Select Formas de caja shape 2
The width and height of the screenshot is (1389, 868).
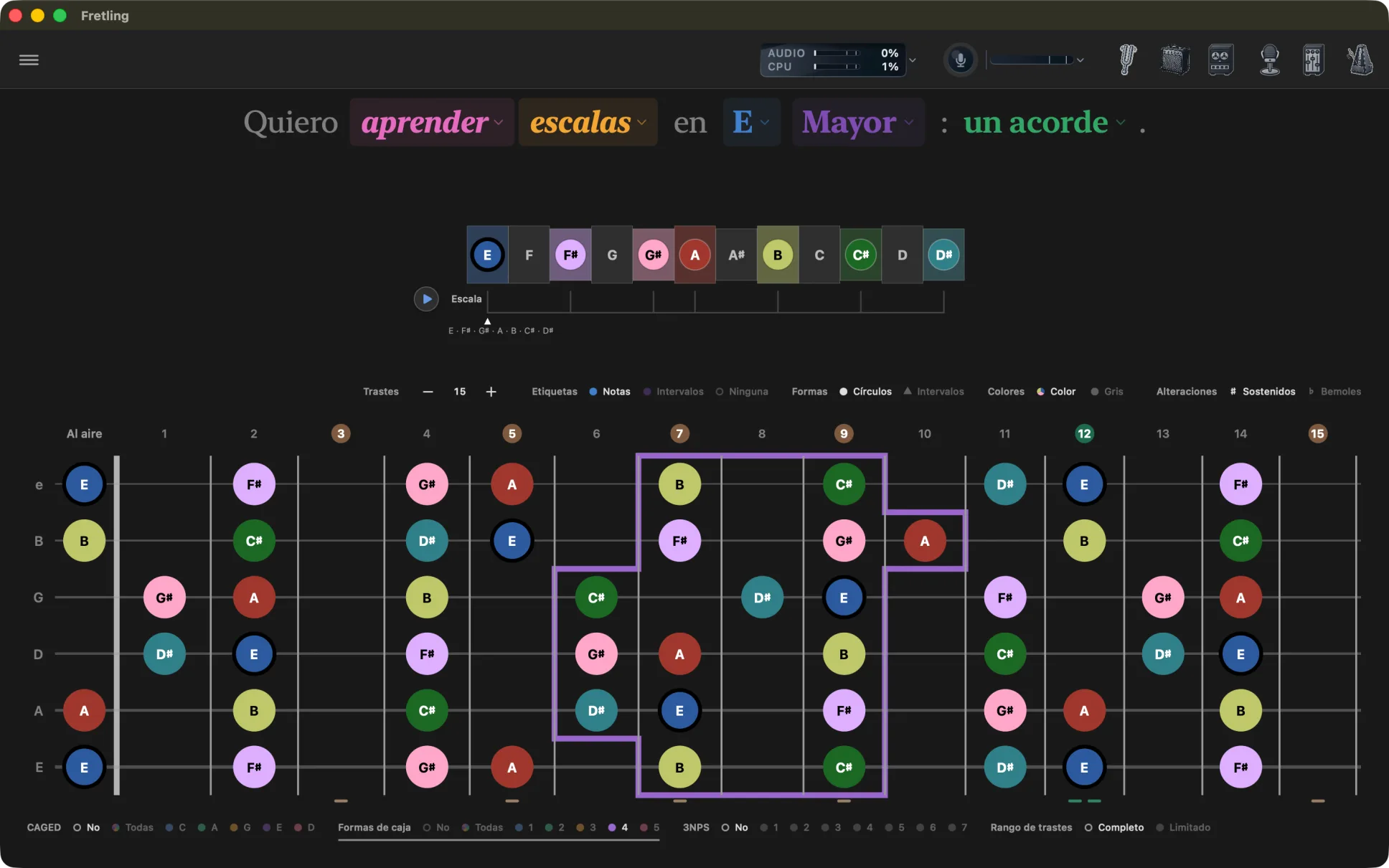click(x=555, y=827)
